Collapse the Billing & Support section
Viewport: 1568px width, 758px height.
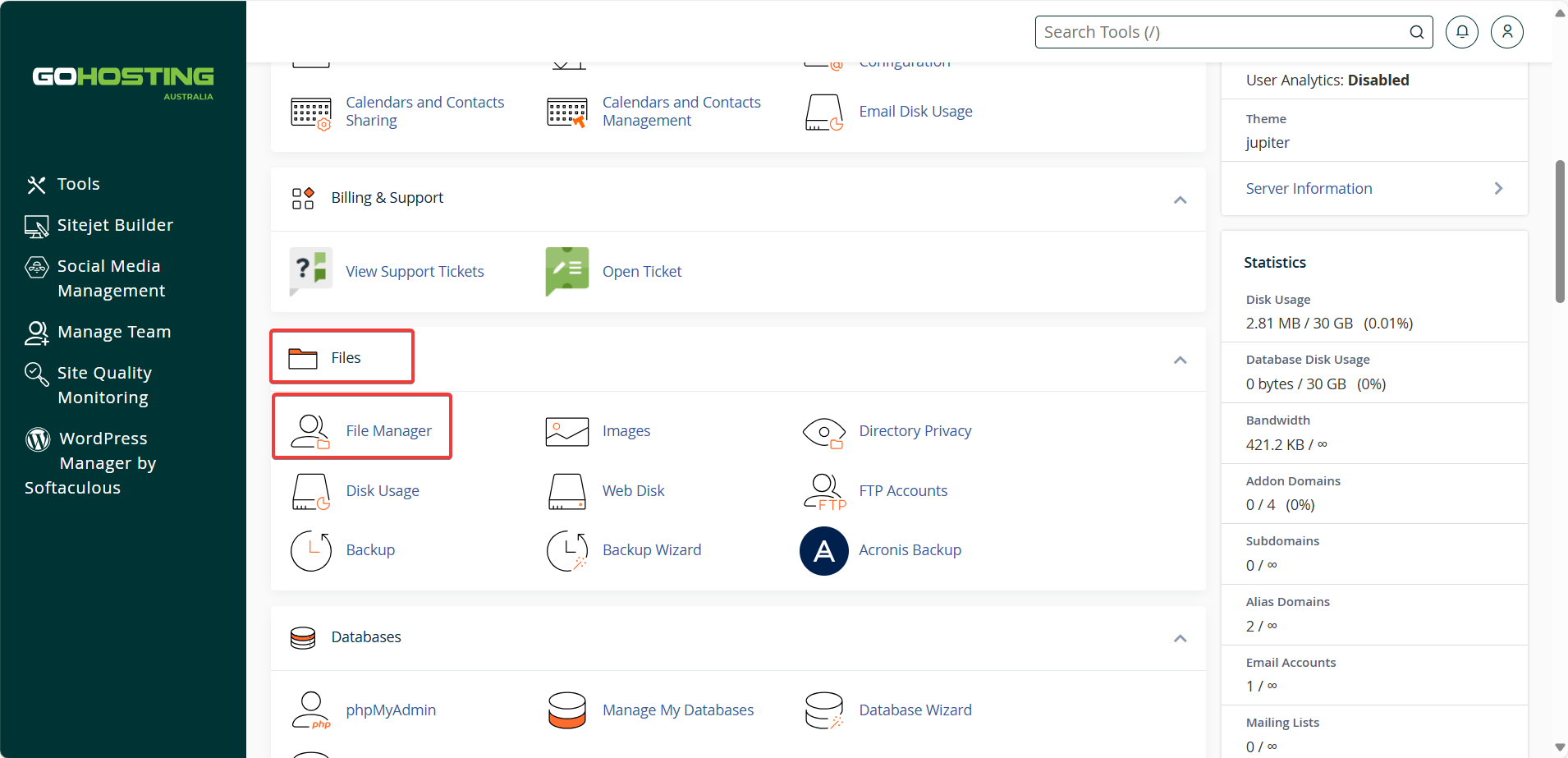[x=1180, y=200]
